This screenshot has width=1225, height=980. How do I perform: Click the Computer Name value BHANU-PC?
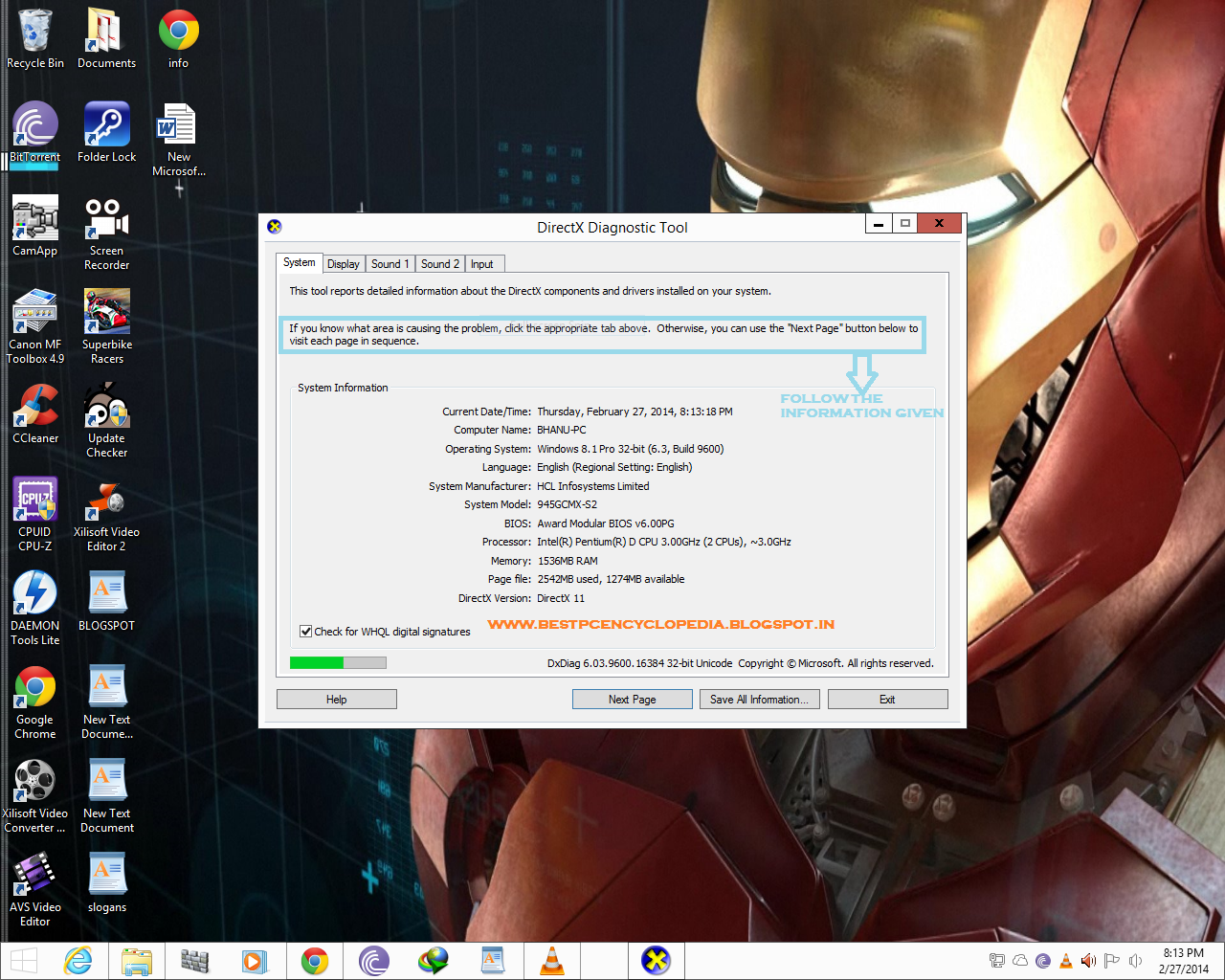point(562,431)
